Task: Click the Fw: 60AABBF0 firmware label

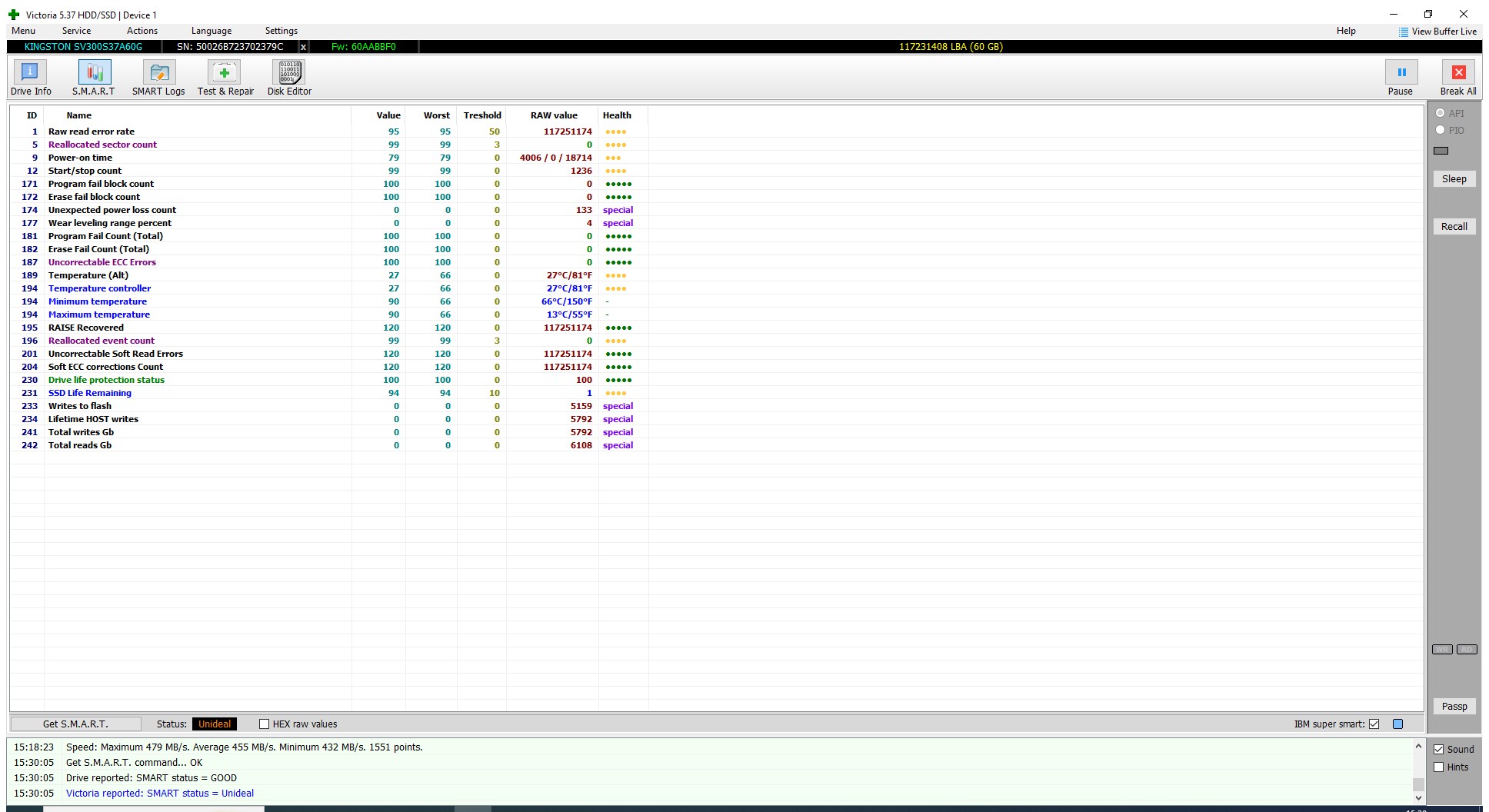Action: pyautogui.click(x=363, y=47)
